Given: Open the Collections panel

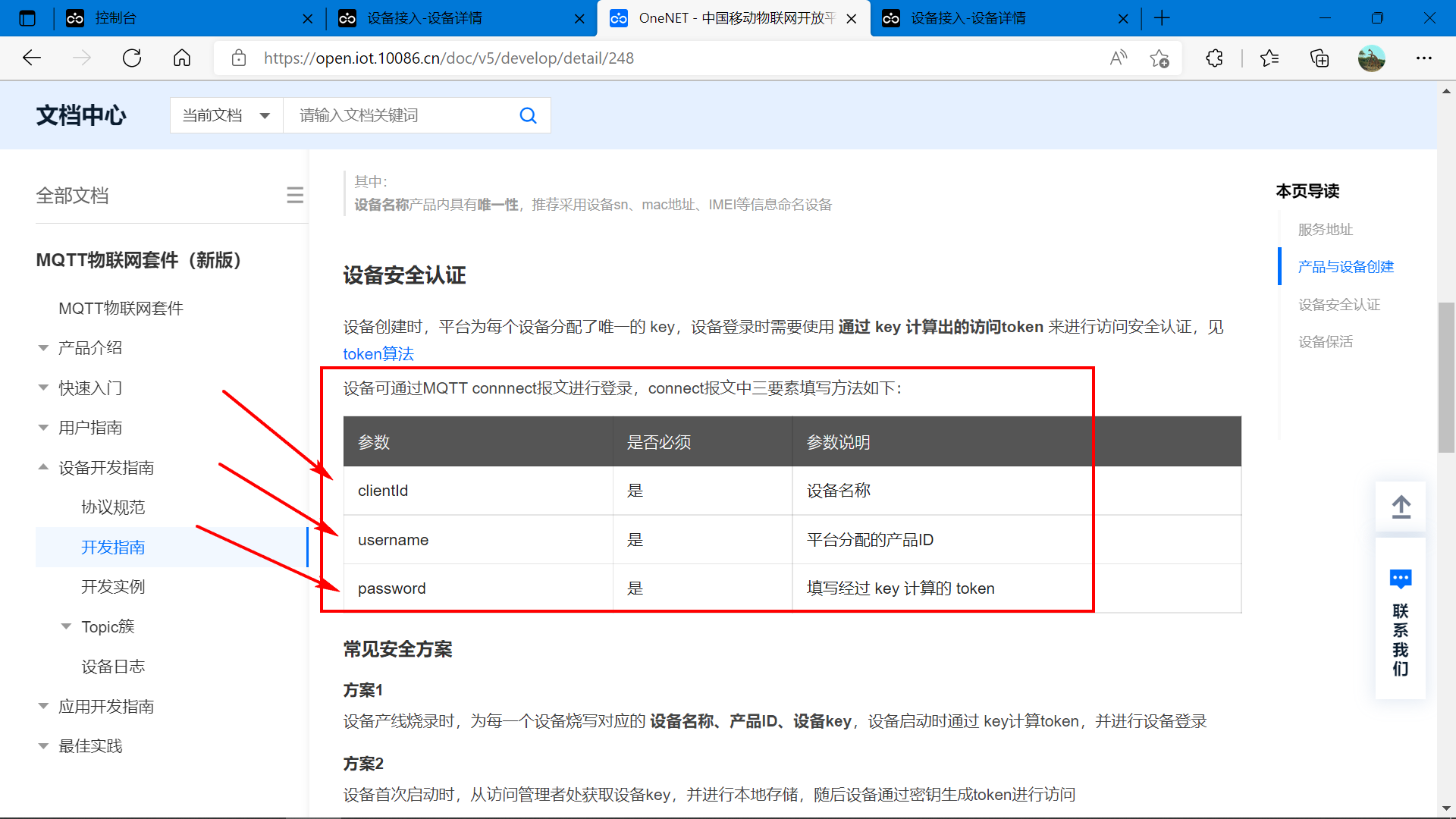Looking at the screenshot, I should tap(1319, 58).
